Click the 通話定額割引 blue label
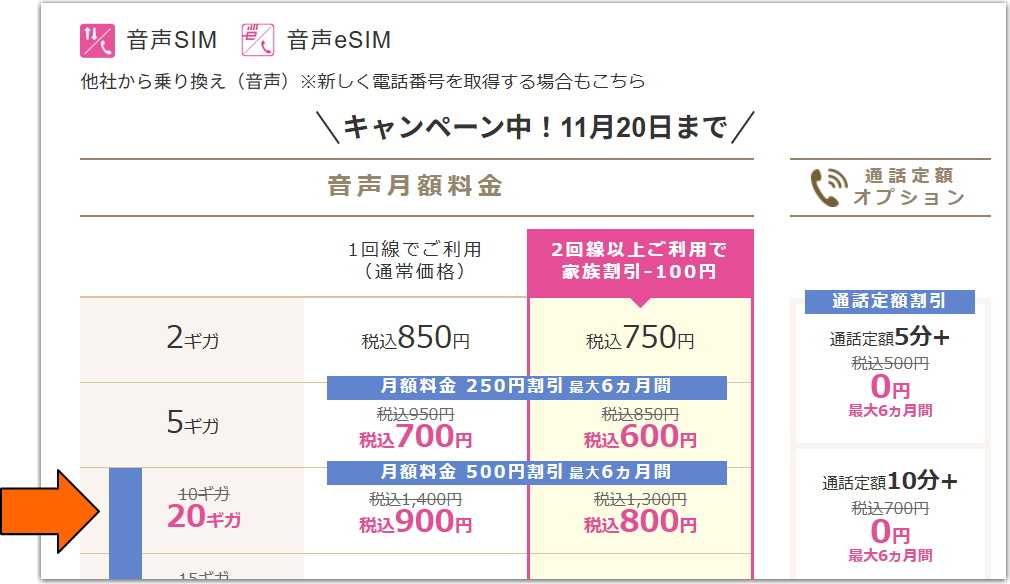 [890, 301]
